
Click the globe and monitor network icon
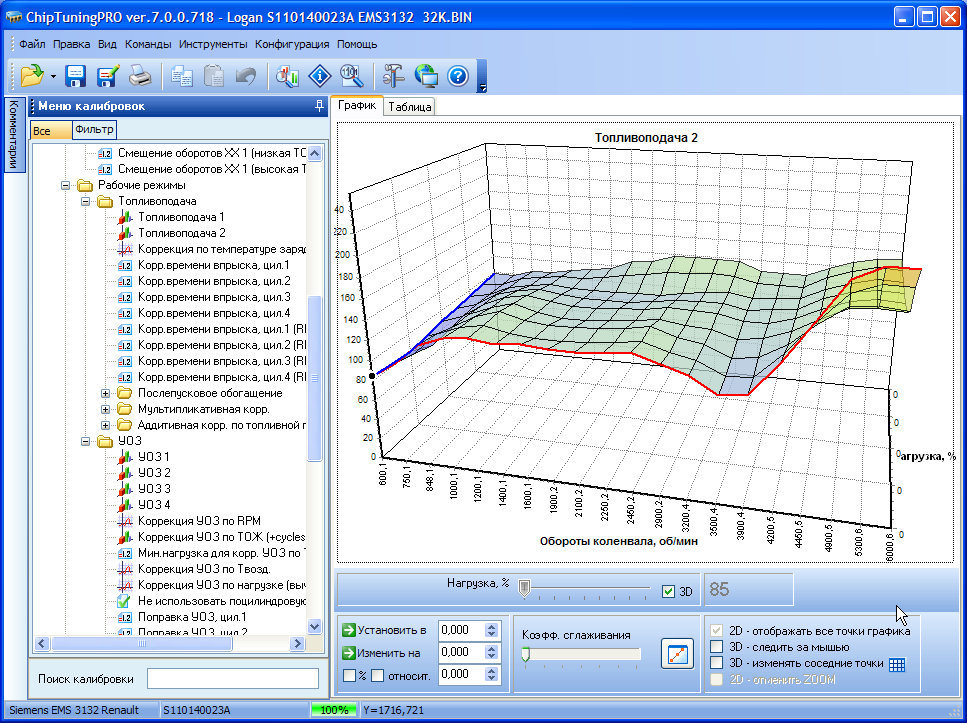(x=426, y=75)
